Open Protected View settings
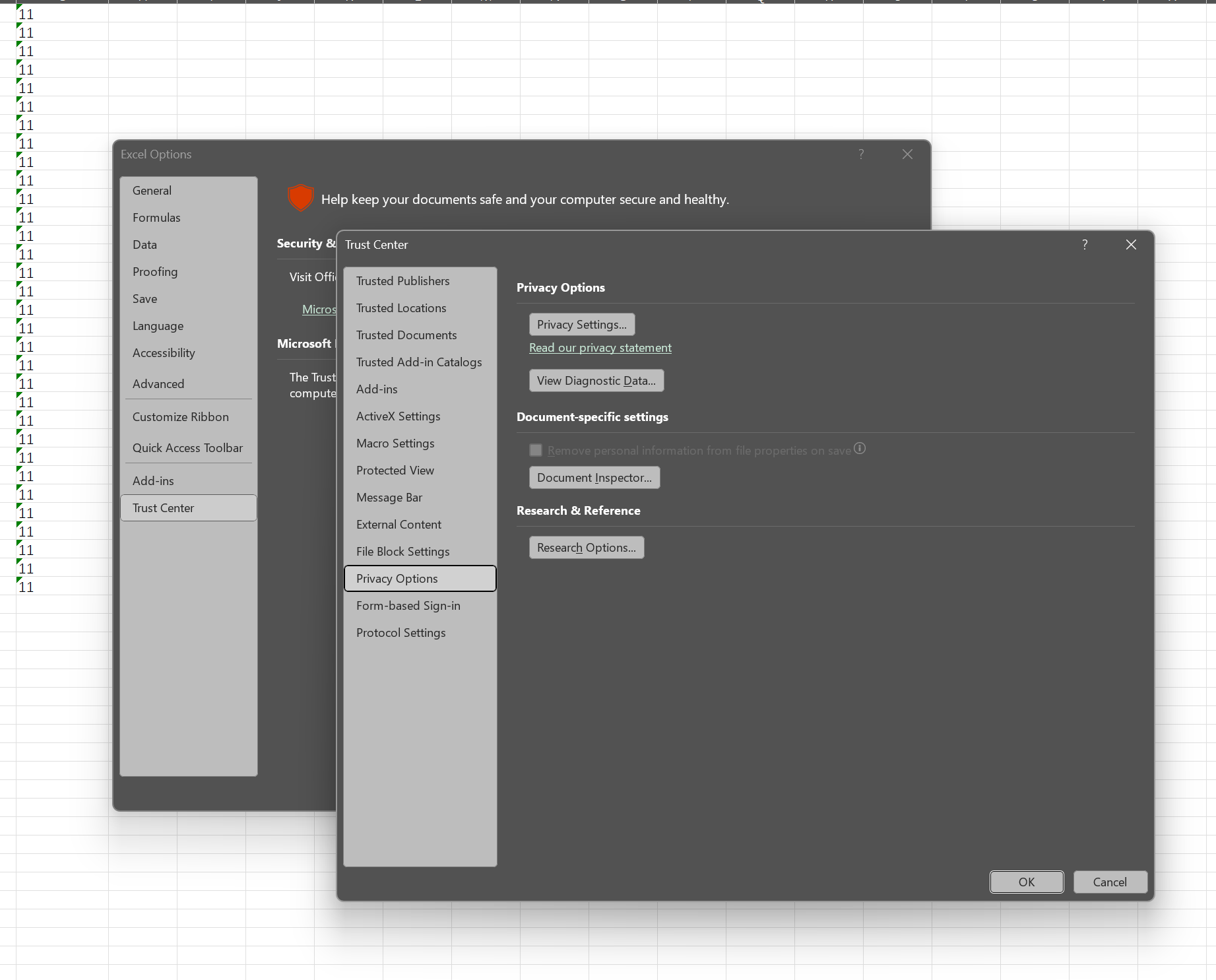 tap(420, 471)
